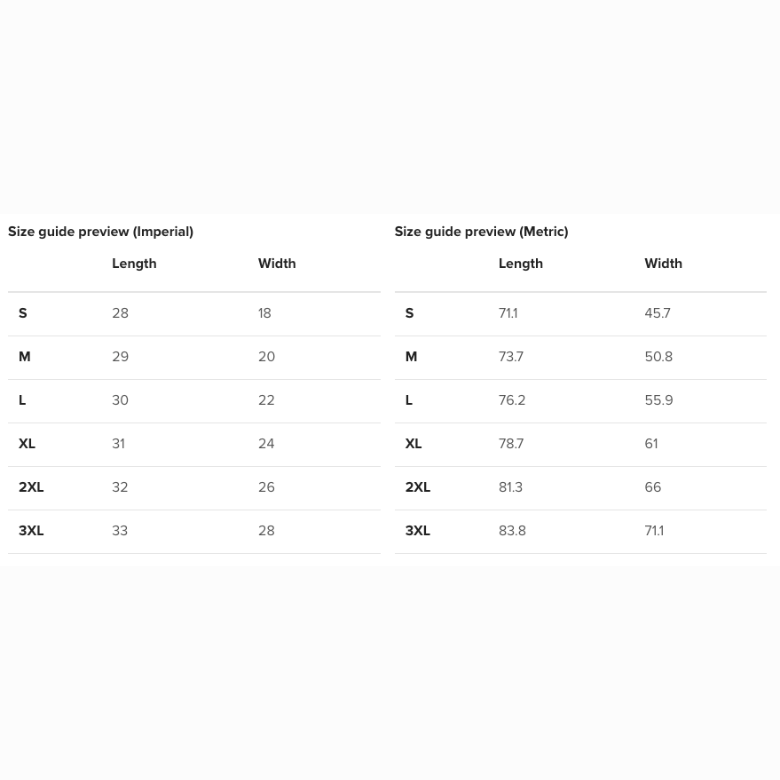Click the Metric length value 83.8
The height and width of the screenshot is (780, 780).
pyautogui.click(x=512, y=530)
